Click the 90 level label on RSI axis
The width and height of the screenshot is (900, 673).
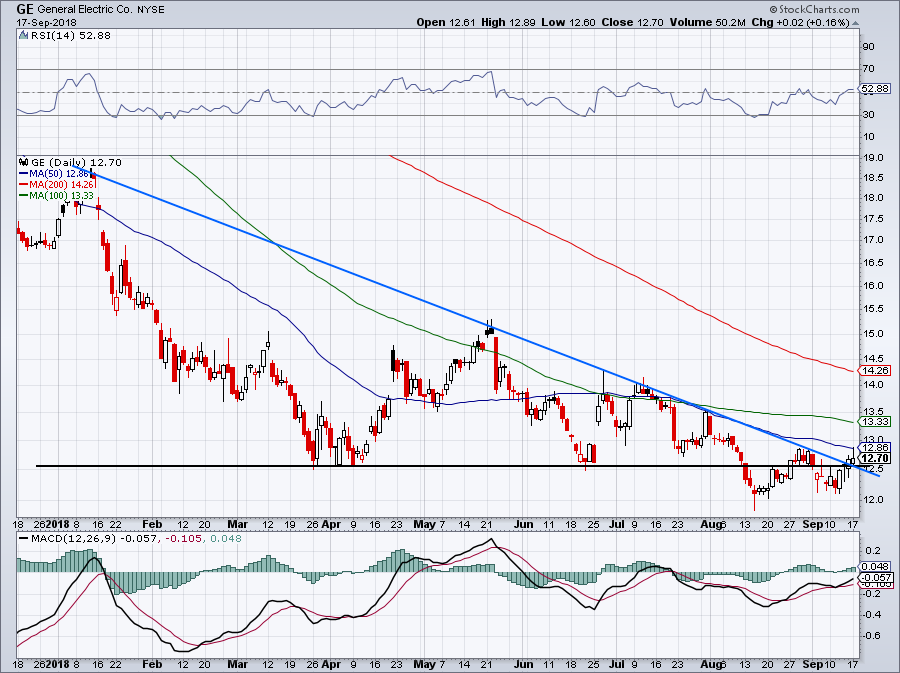868,46
